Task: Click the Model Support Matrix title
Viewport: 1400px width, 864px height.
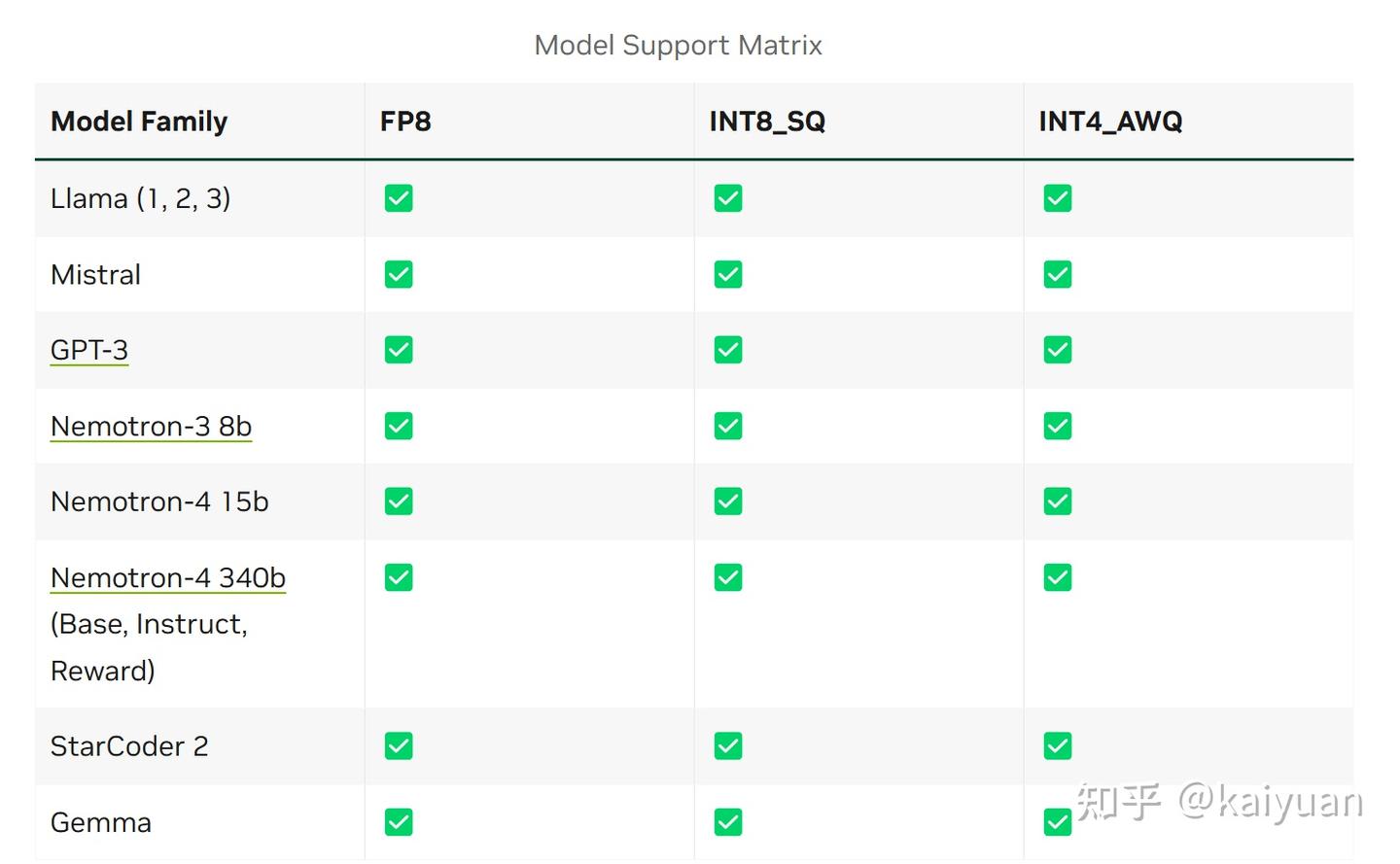Action: [x=679, y=46]
